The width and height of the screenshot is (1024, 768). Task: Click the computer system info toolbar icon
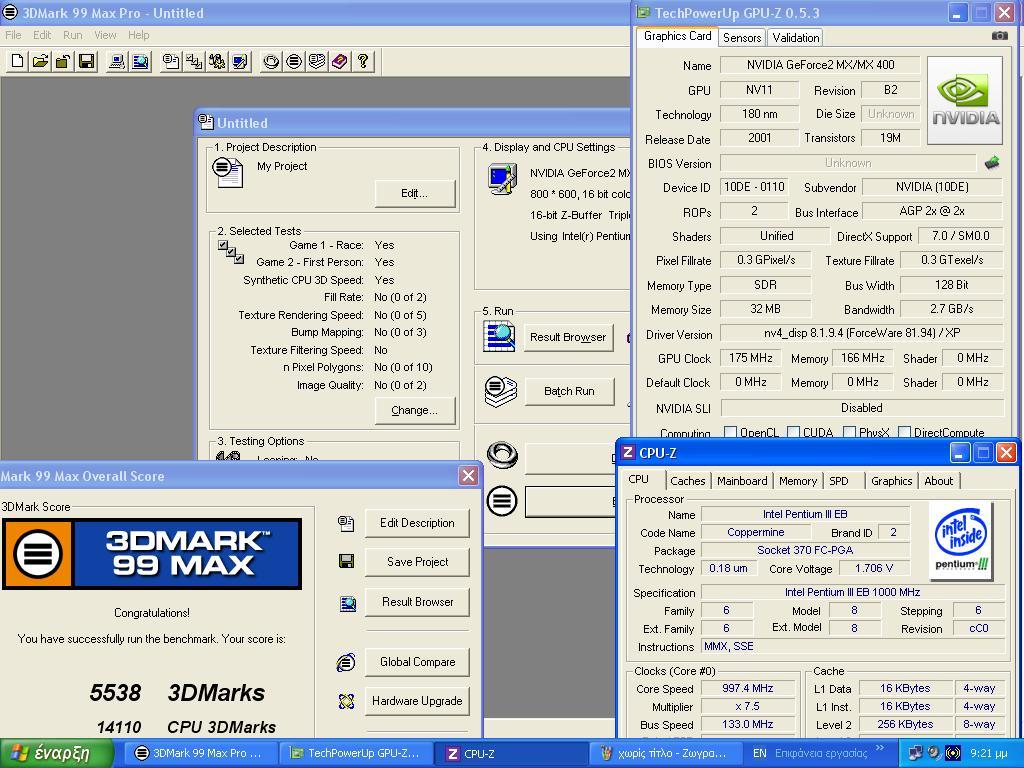tap(117, 62)
